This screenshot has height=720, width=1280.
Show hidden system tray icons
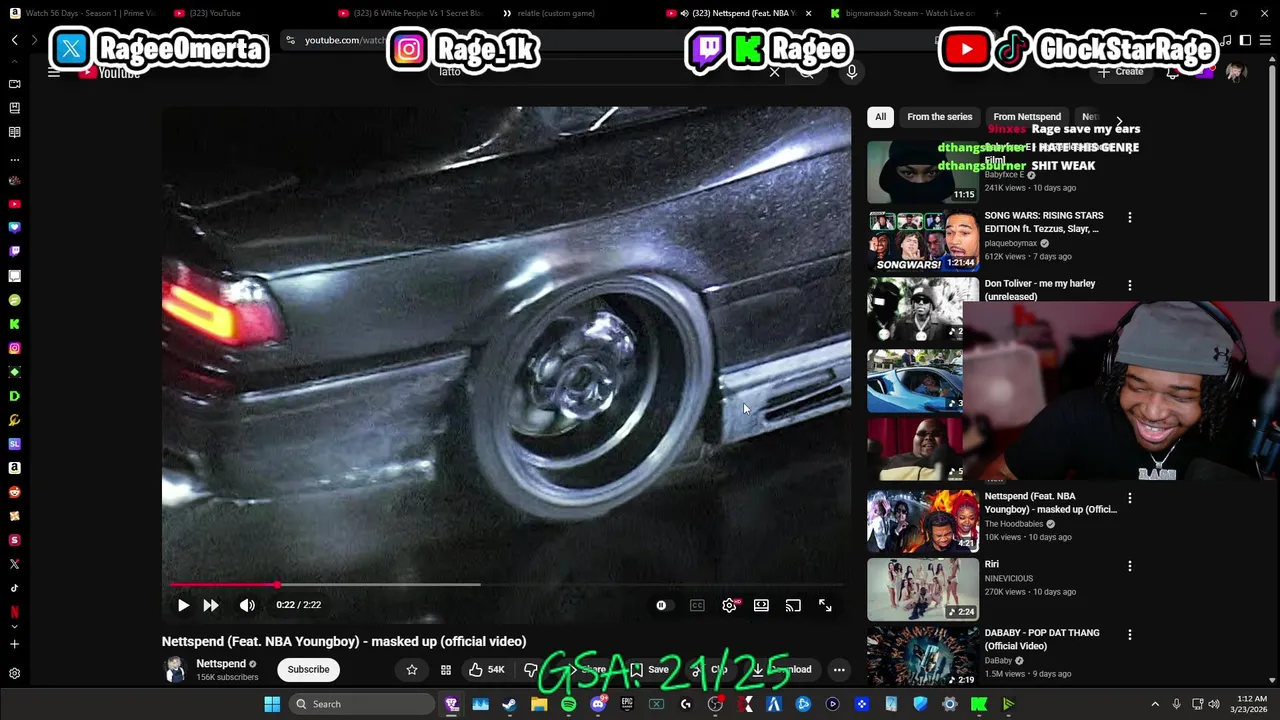1155,704
